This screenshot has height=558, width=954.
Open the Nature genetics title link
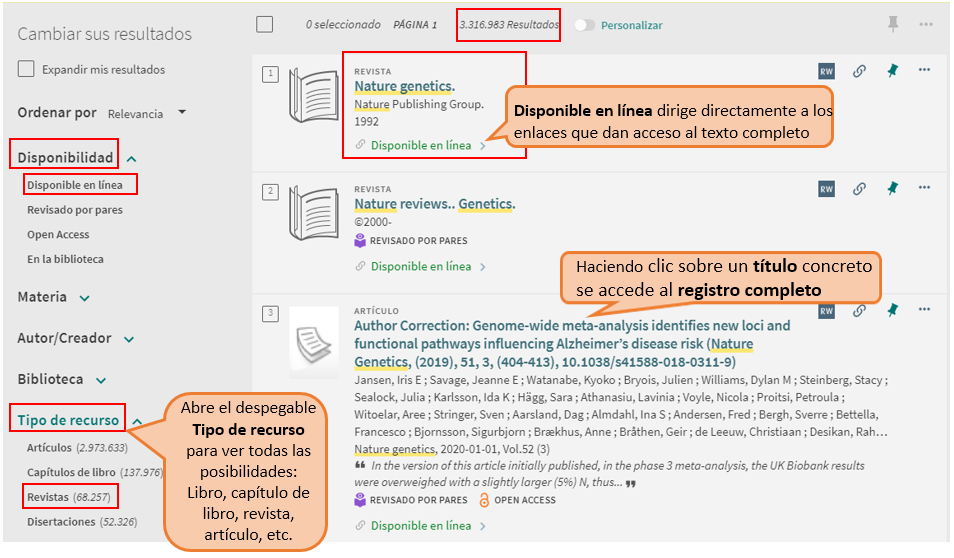(x=404, y=87)
